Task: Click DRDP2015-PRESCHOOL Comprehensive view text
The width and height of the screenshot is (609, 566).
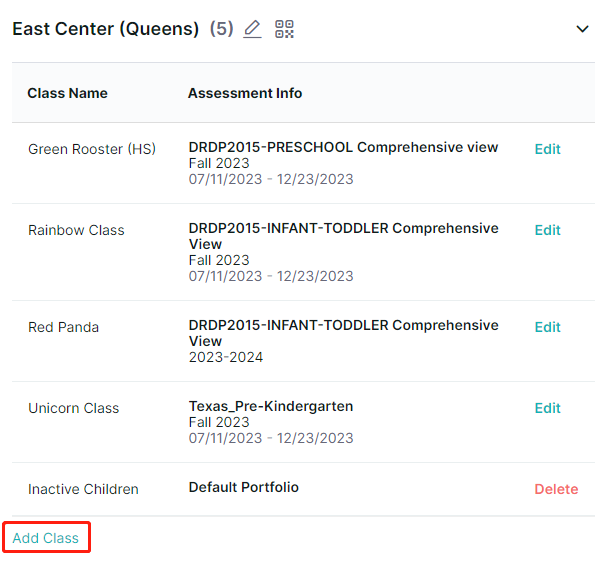Action: tap(343, 148)
